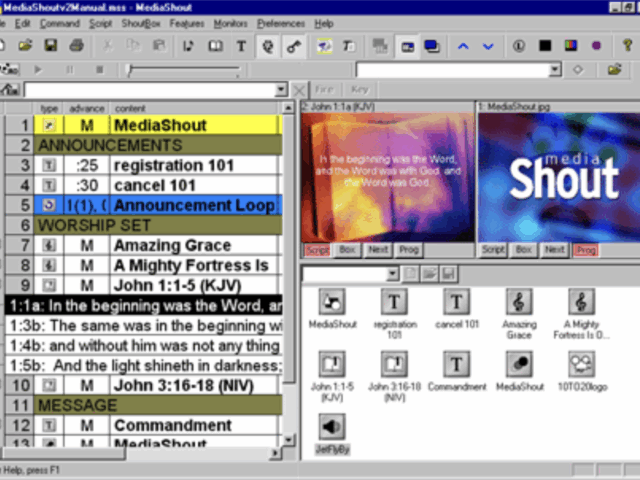Image resolution: width=640 pixels, height=480 pixels.
Task: Toggle the Prog button under MediaShout.jpg viewer
Action: [584, 250]
